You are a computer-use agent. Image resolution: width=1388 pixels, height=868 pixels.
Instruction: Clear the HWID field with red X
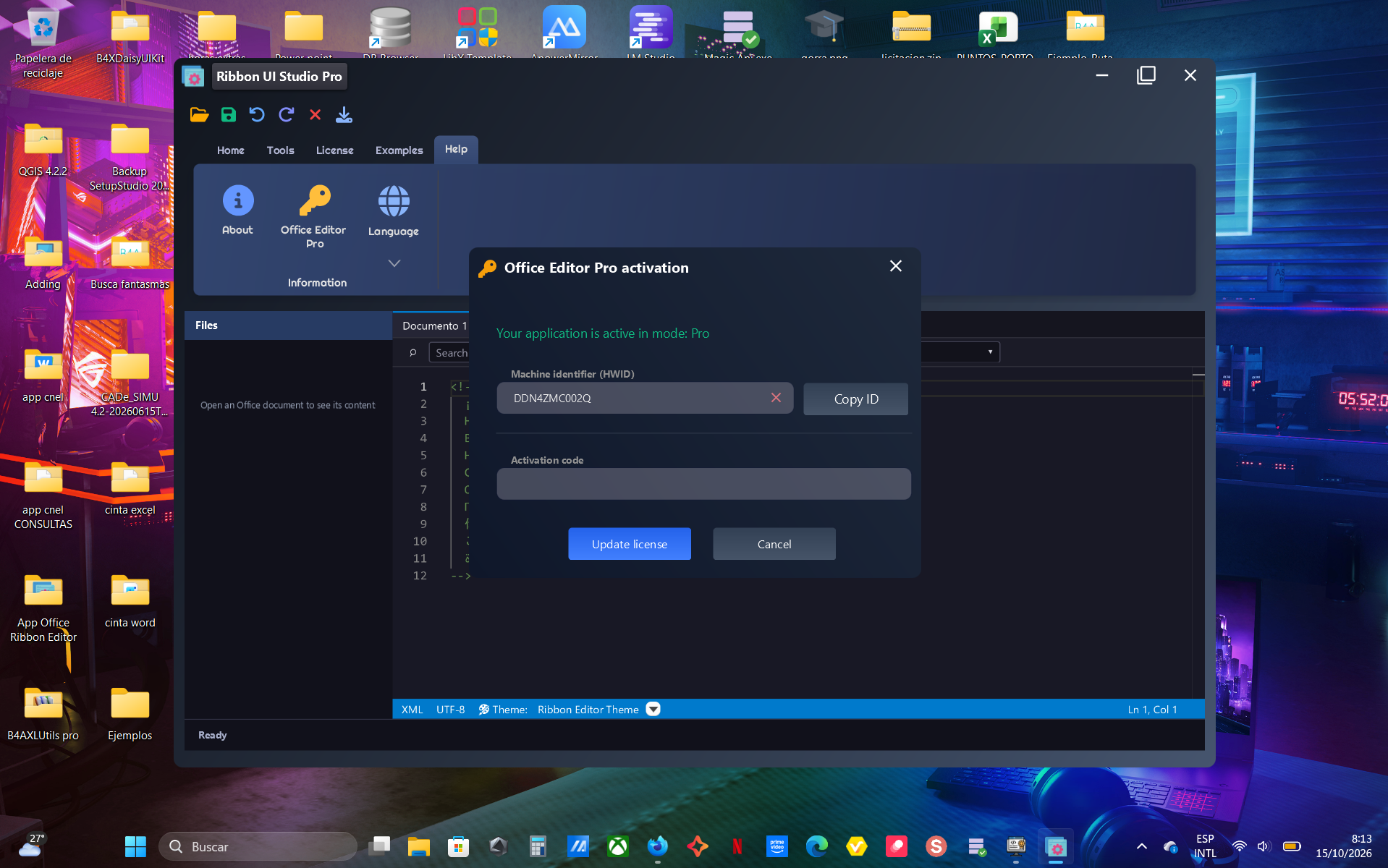[776, 398]
